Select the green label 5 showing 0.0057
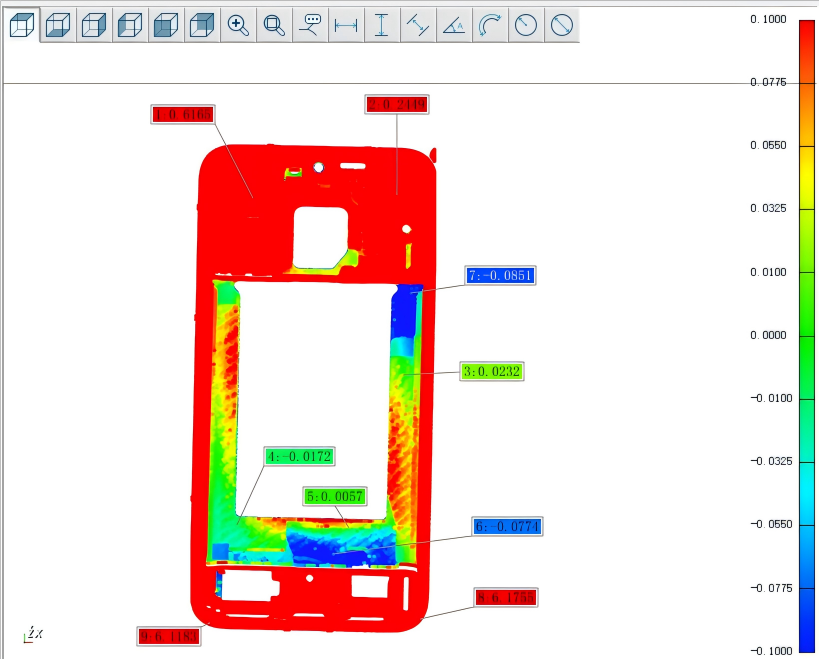Image resolution: width=819 pixels, height=659 pixels. tap(334, 496)
